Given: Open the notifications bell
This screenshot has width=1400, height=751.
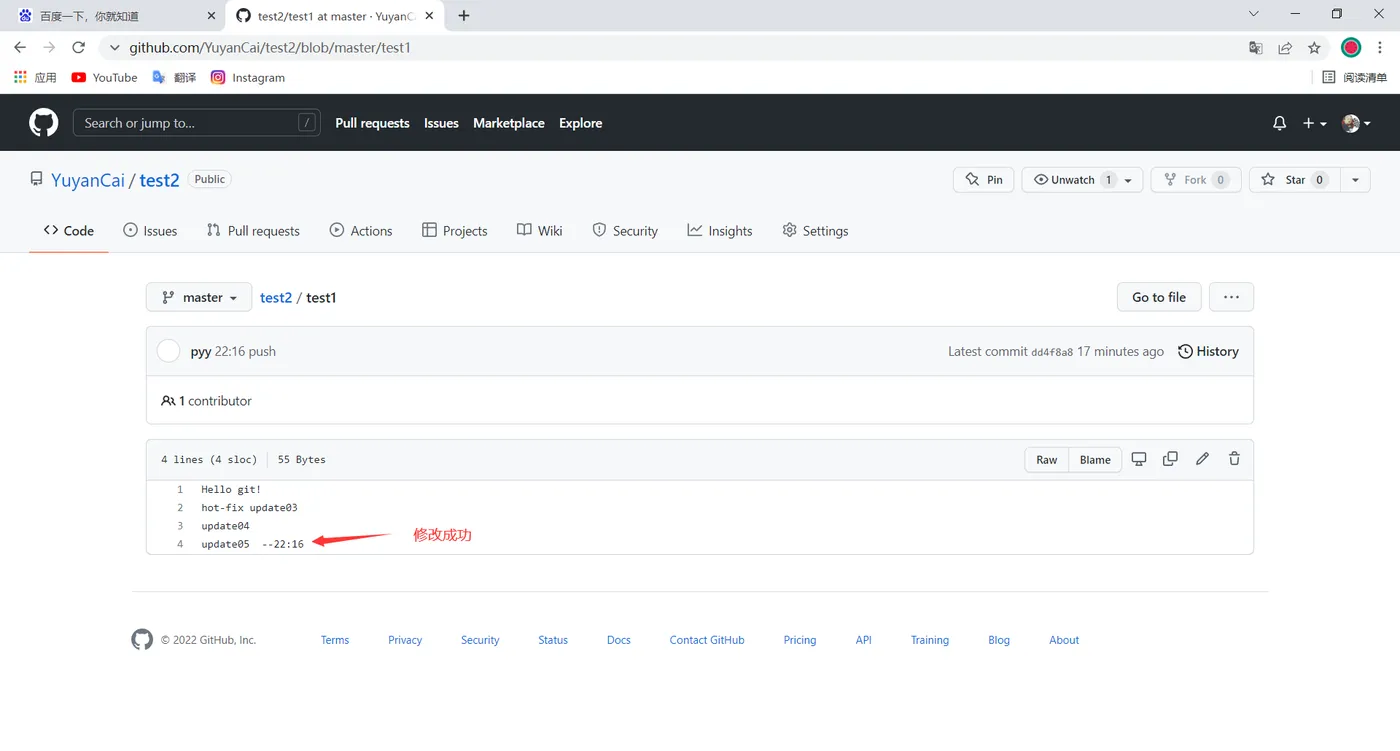Looking at the screenshot, I should pos(1279,123).
